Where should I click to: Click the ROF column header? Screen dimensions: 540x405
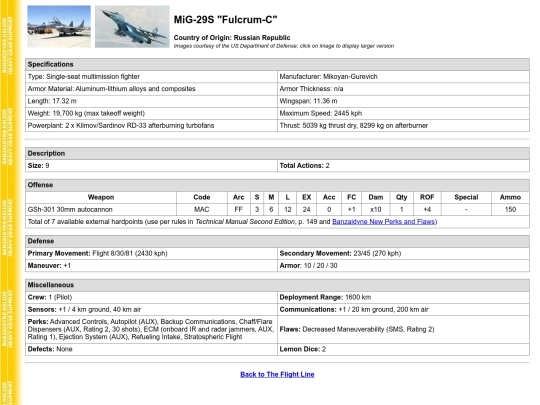coord(427,197)
